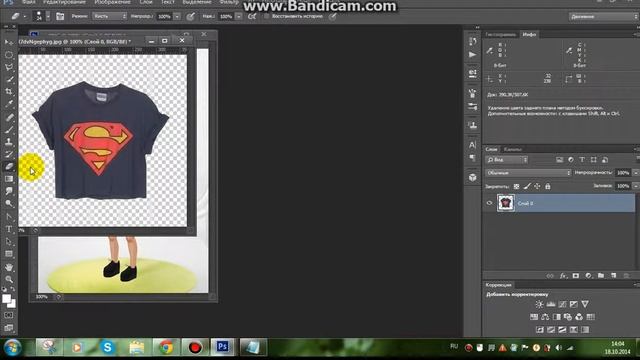Expand layer fill dropdown arrow

(636, 186)
